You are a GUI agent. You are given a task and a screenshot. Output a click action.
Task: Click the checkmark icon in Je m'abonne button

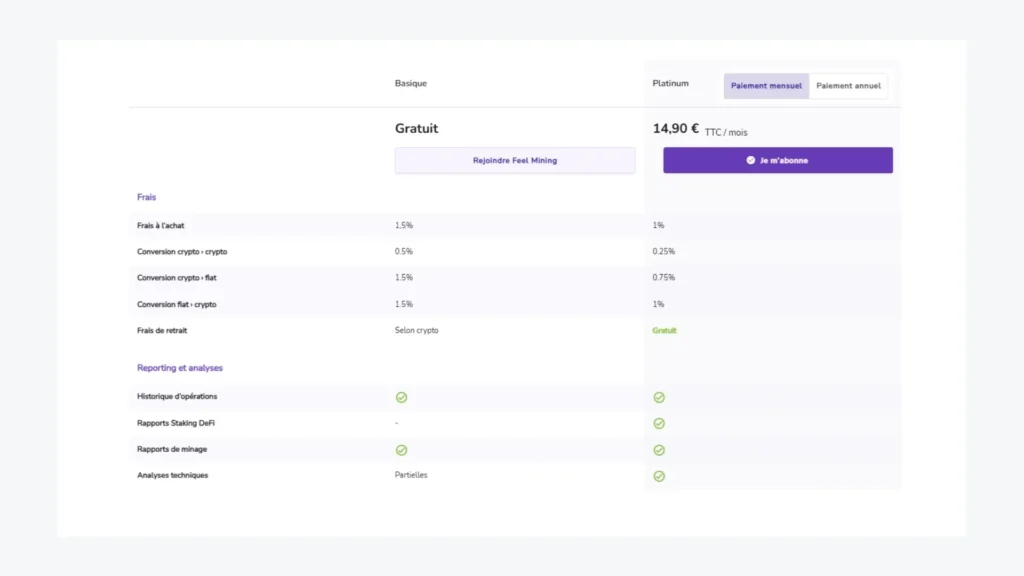pyautogui.click(x=750, y=160)
